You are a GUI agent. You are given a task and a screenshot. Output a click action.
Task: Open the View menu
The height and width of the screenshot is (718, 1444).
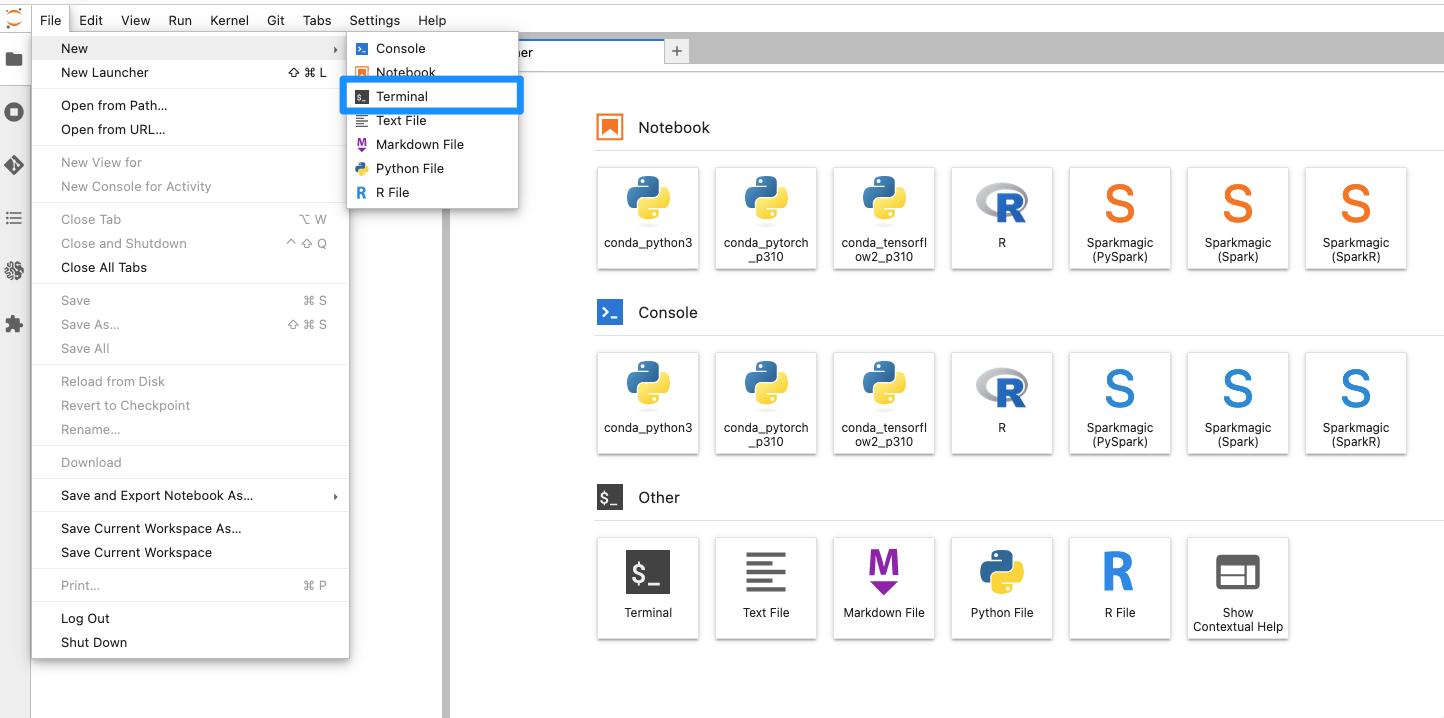[136, 20]
